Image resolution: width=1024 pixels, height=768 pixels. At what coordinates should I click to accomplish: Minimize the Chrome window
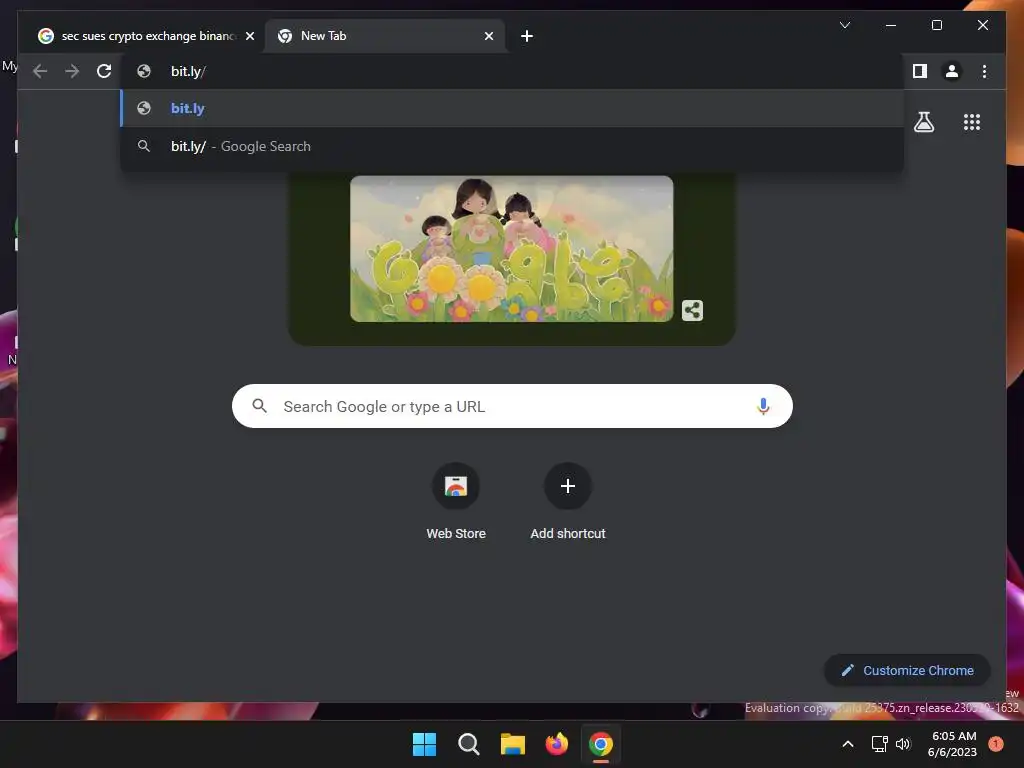[891, 25]
